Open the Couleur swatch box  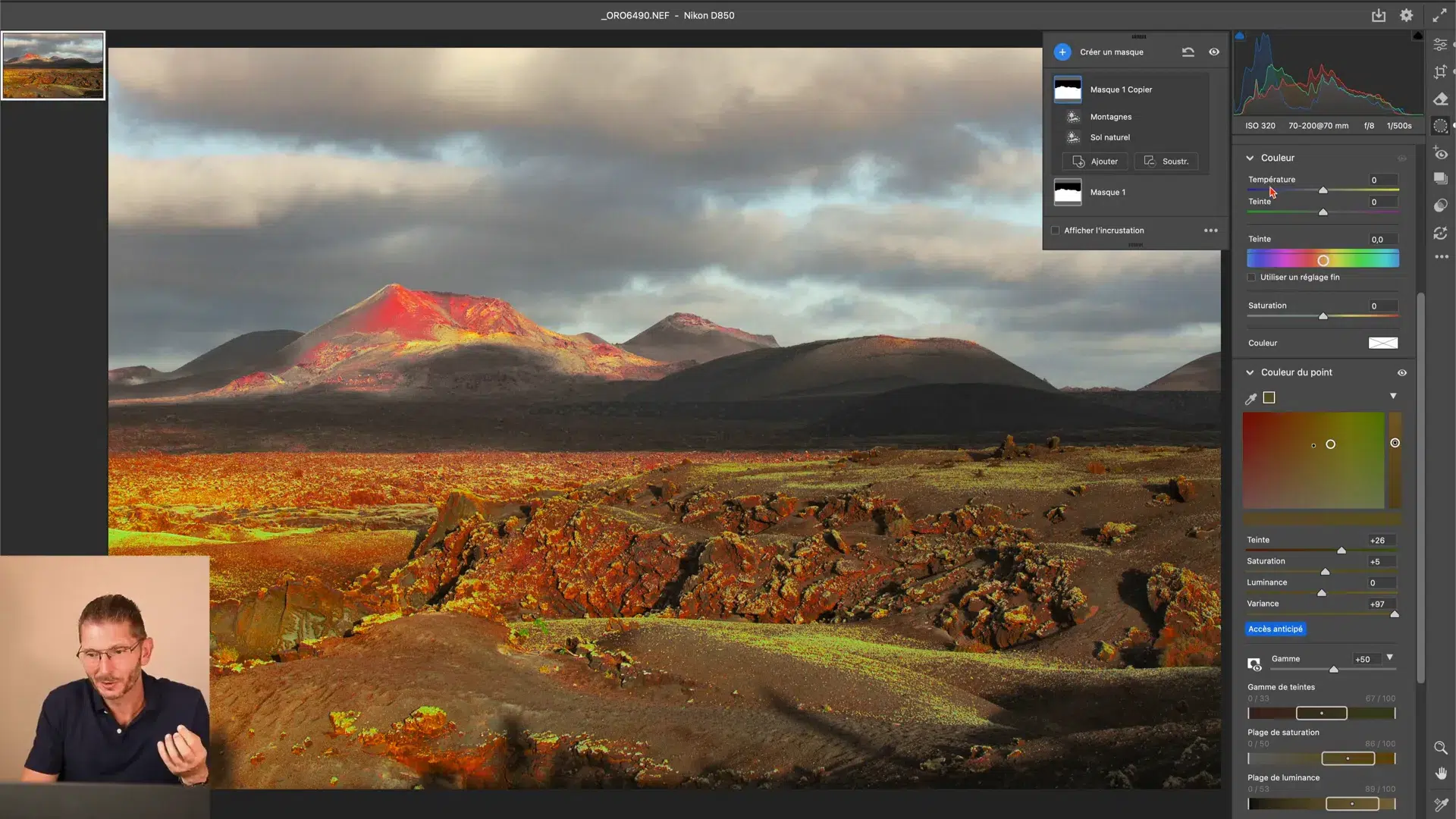pyautogui.click(x=1382, y=344)
